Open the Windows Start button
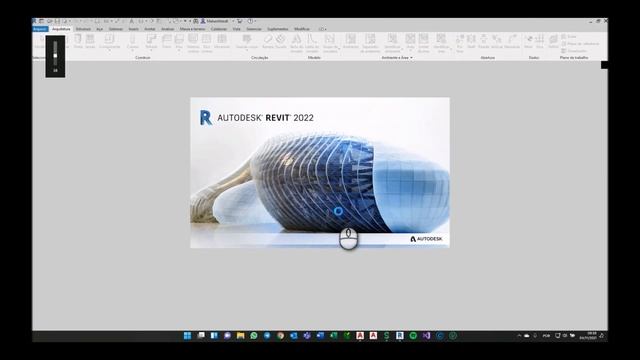The width and height of the screenshot is (640, 360). click(187, 336)
